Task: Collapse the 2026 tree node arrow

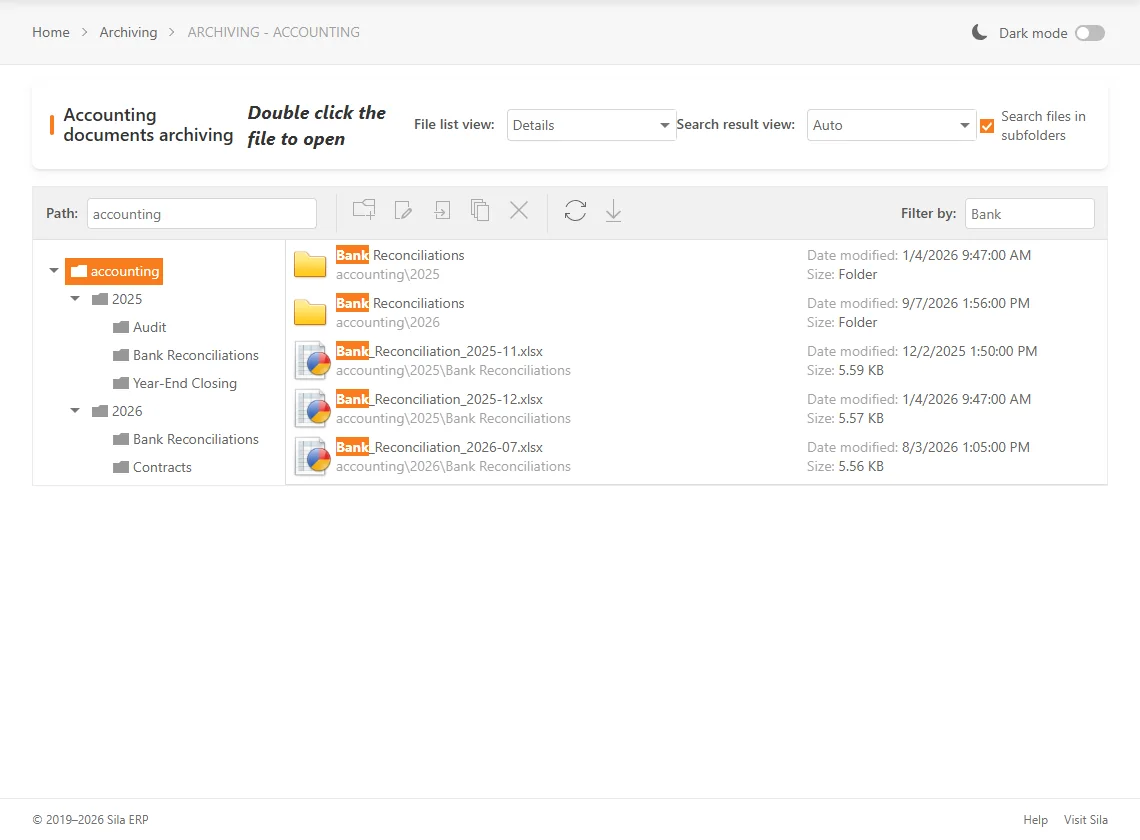Action: [x=75, y=410]
